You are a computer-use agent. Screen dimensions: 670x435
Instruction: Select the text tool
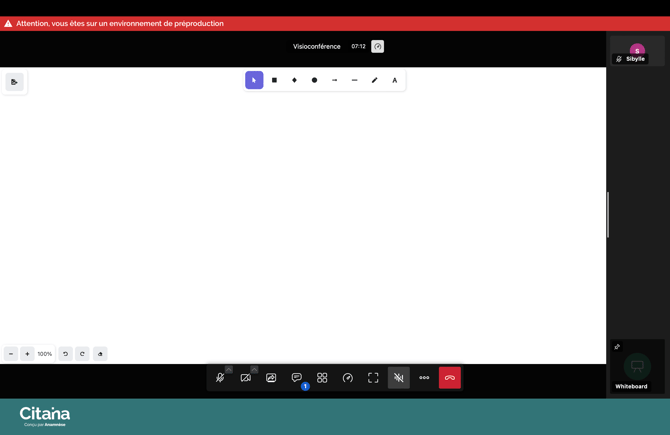click(x=394, y=80)
